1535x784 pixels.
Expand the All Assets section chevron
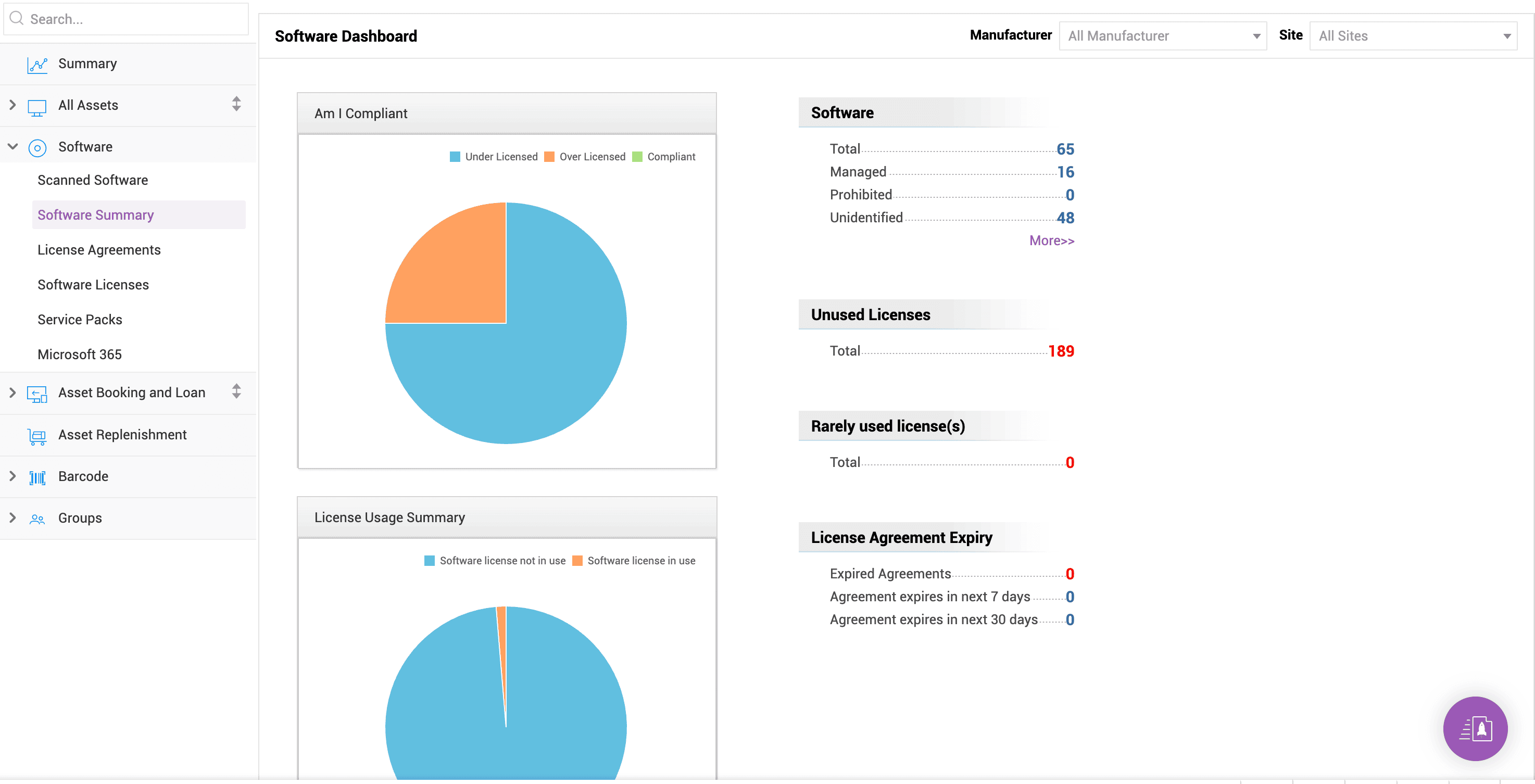pyautogui.click(x=12, y=105)
